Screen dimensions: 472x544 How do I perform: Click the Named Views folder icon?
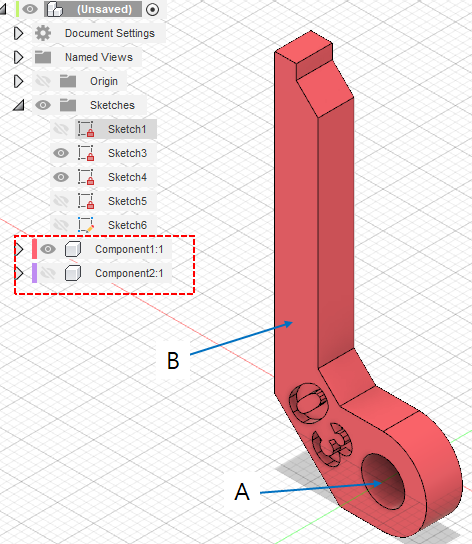pos(43,57)
